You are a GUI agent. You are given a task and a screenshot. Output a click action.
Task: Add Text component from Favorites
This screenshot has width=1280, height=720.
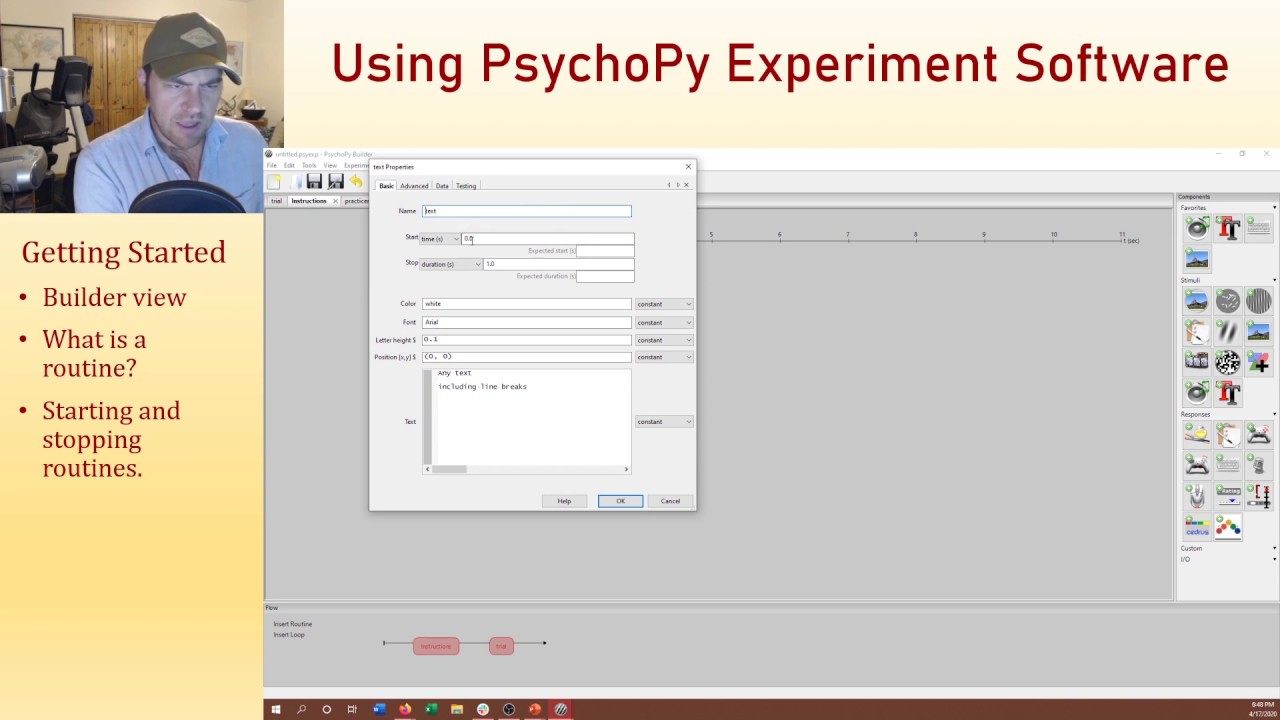click(x=1228, y=228)
